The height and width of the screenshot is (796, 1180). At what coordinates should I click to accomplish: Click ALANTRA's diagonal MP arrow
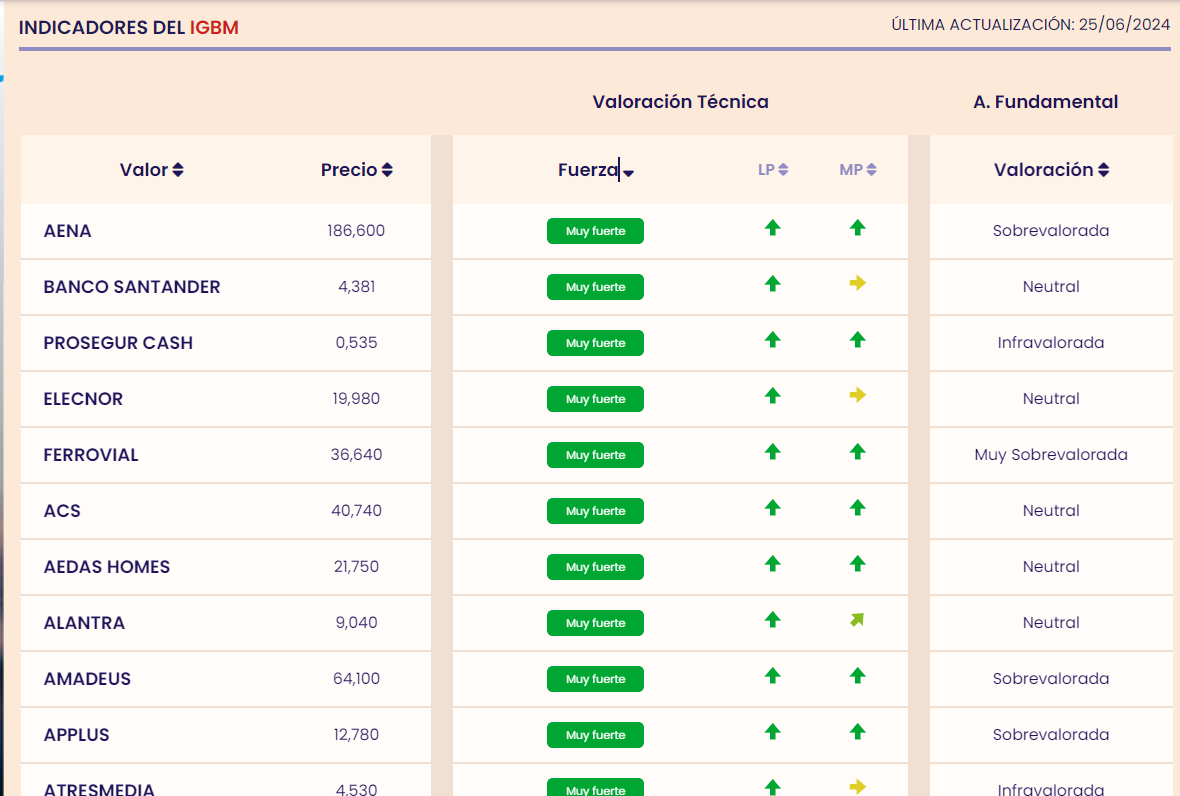(x=857, y=620)
